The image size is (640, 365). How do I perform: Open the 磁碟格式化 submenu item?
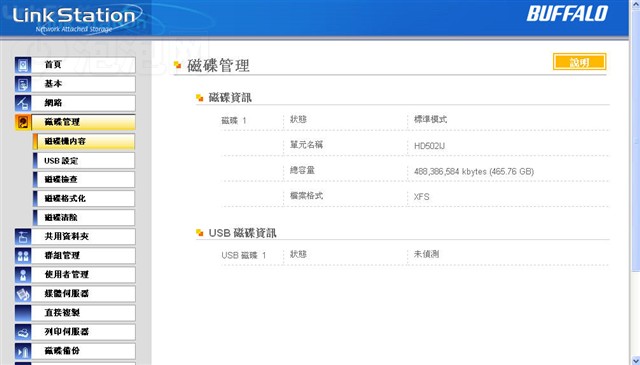(84, 198)
